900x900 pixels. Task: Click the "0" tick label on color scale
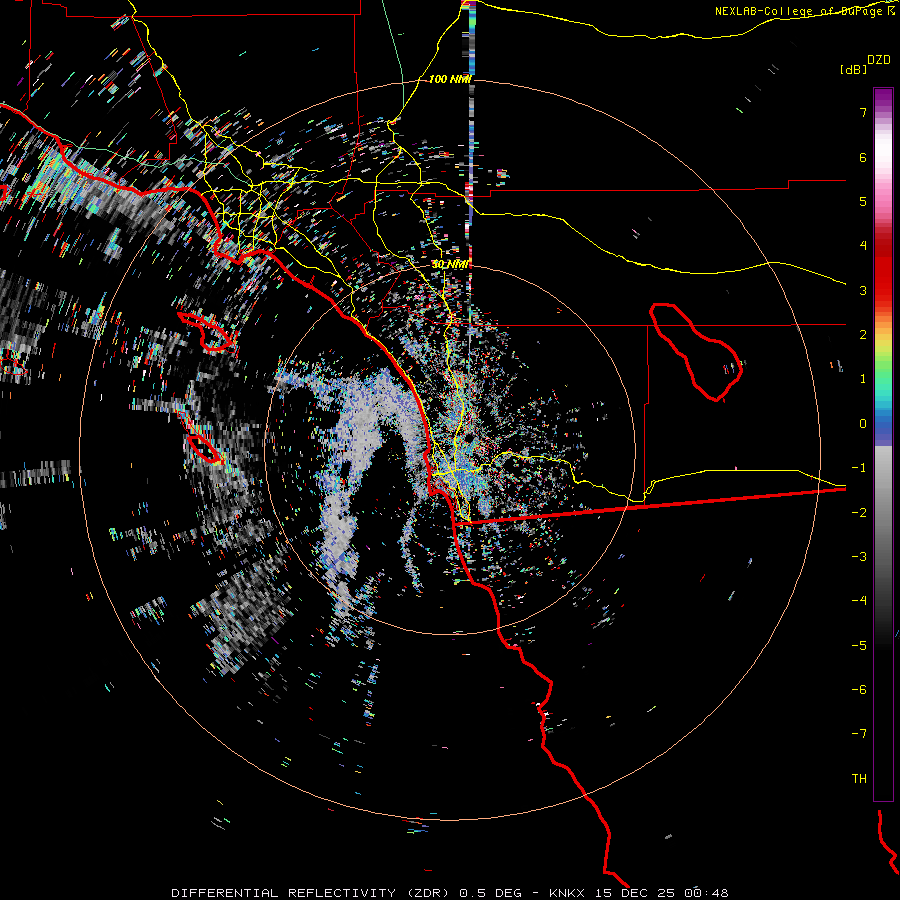point(863,424)
